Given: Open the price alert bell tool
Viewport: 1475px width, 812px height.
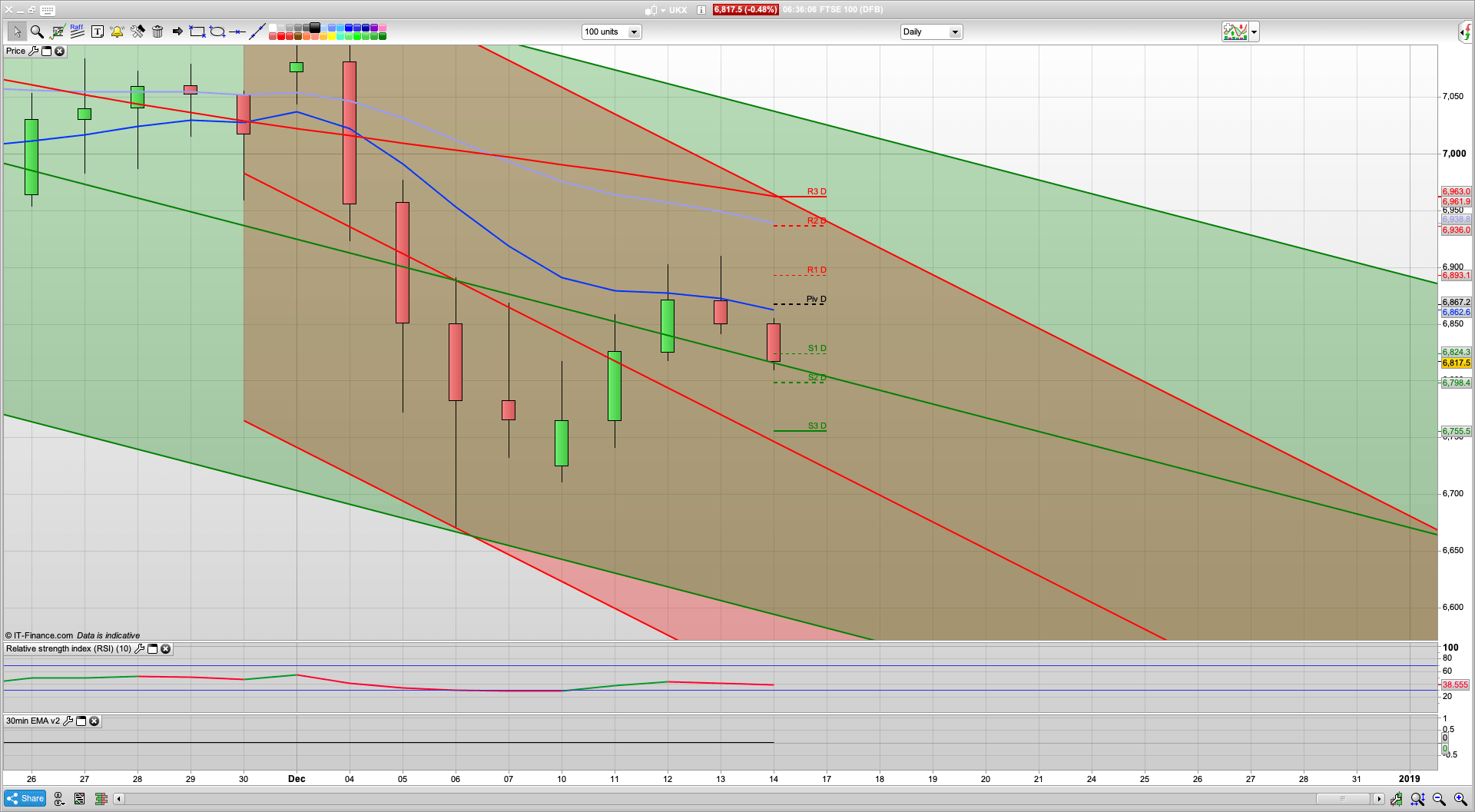Looking at the screenshot, I should tap(117, 33).
